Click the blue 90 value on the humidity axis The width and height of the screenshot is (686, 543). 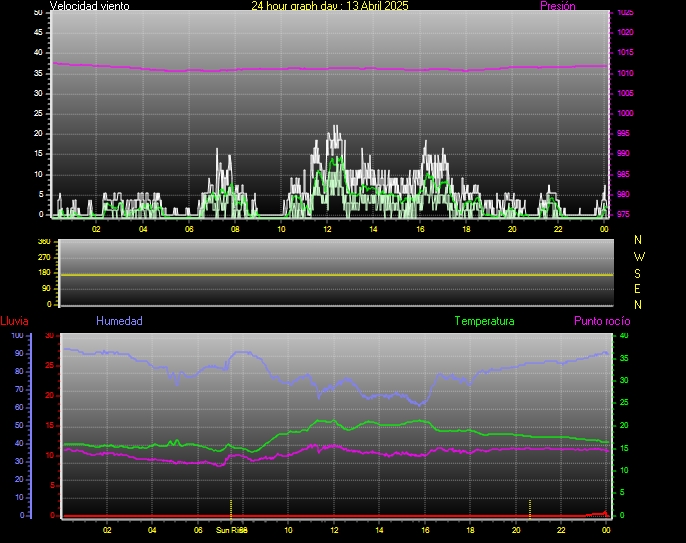click(19, 354)
